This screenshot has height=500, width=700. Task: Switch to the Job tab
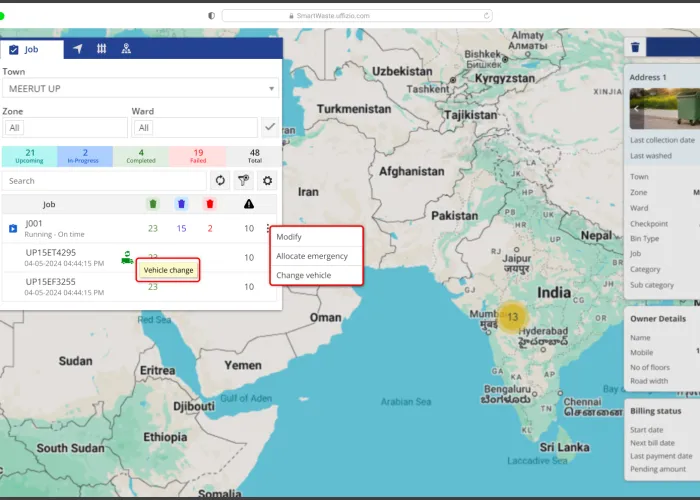[x=32, y=49]
